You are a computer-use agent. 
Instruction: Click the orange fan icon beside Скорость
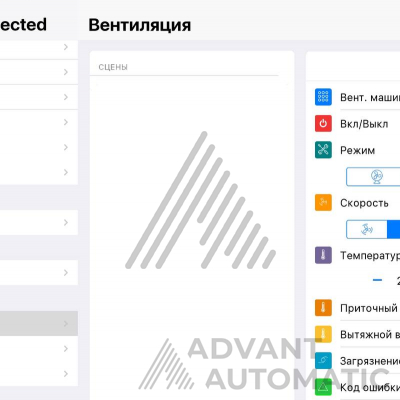point(323,203)
